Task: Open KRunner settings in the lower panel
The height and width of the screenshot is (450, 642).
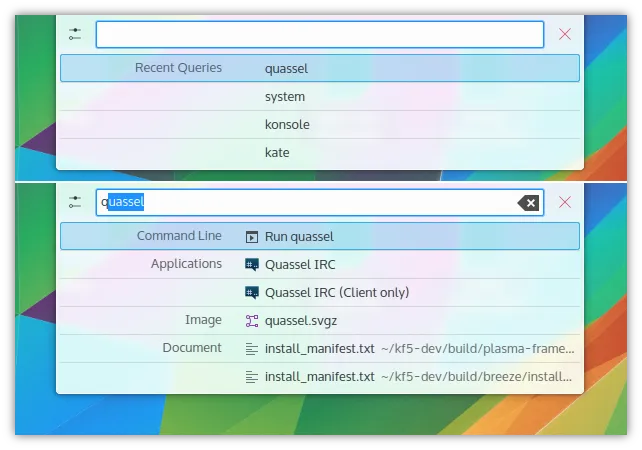Action: 75,202
